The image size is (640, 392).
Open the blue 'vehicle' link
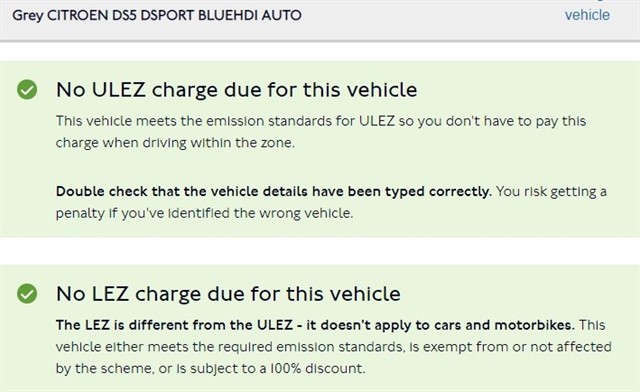[587, 15]
